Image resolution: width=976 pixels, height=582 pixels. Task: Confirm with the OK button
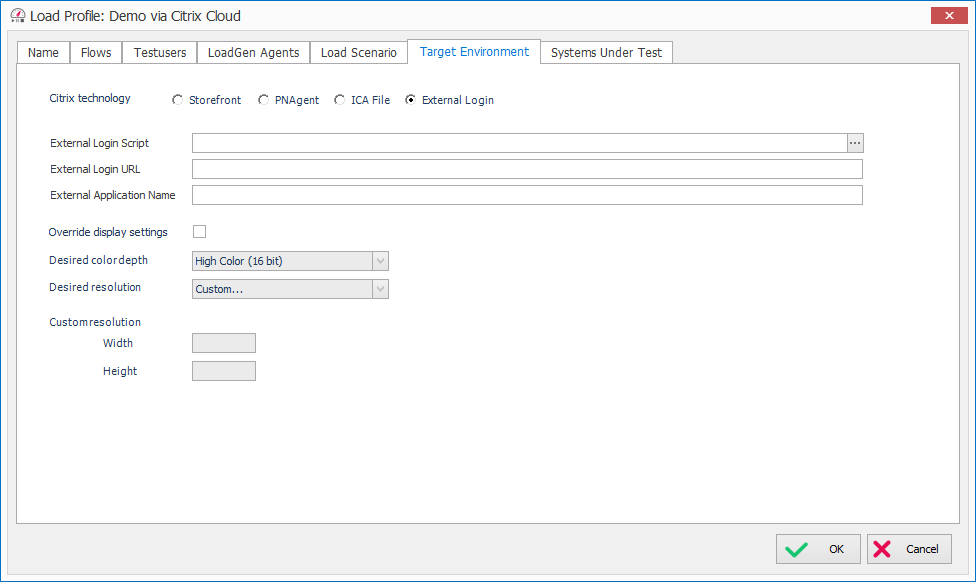point(818,549)
